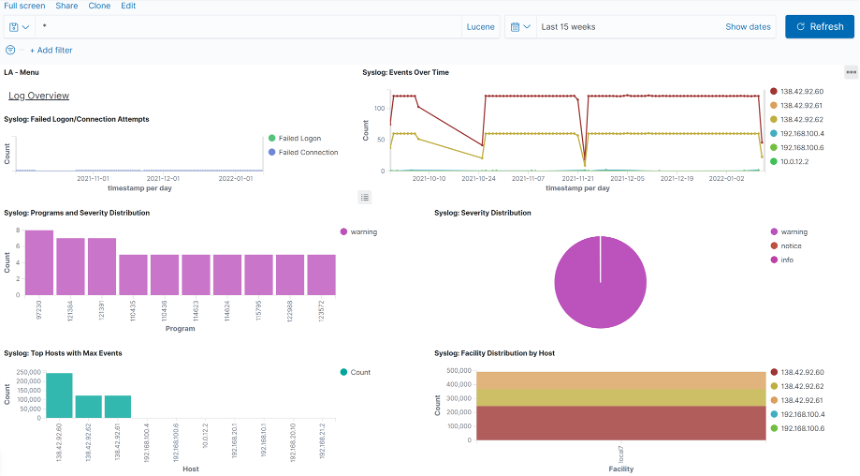Open Edit mode for dashboard
This screenshot has width=860, height=476.
(x=128, y=5)
